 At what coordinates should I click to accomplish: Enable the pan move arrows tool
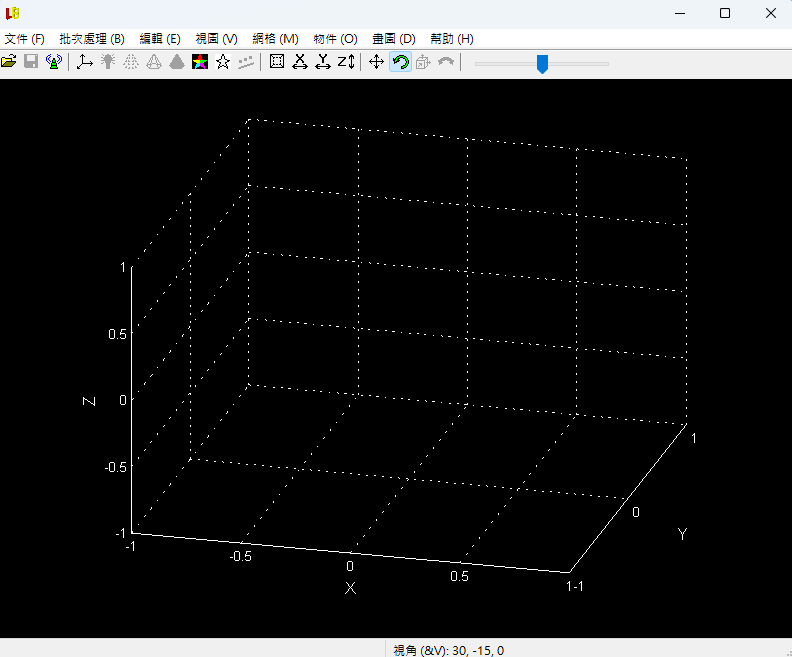377,62
